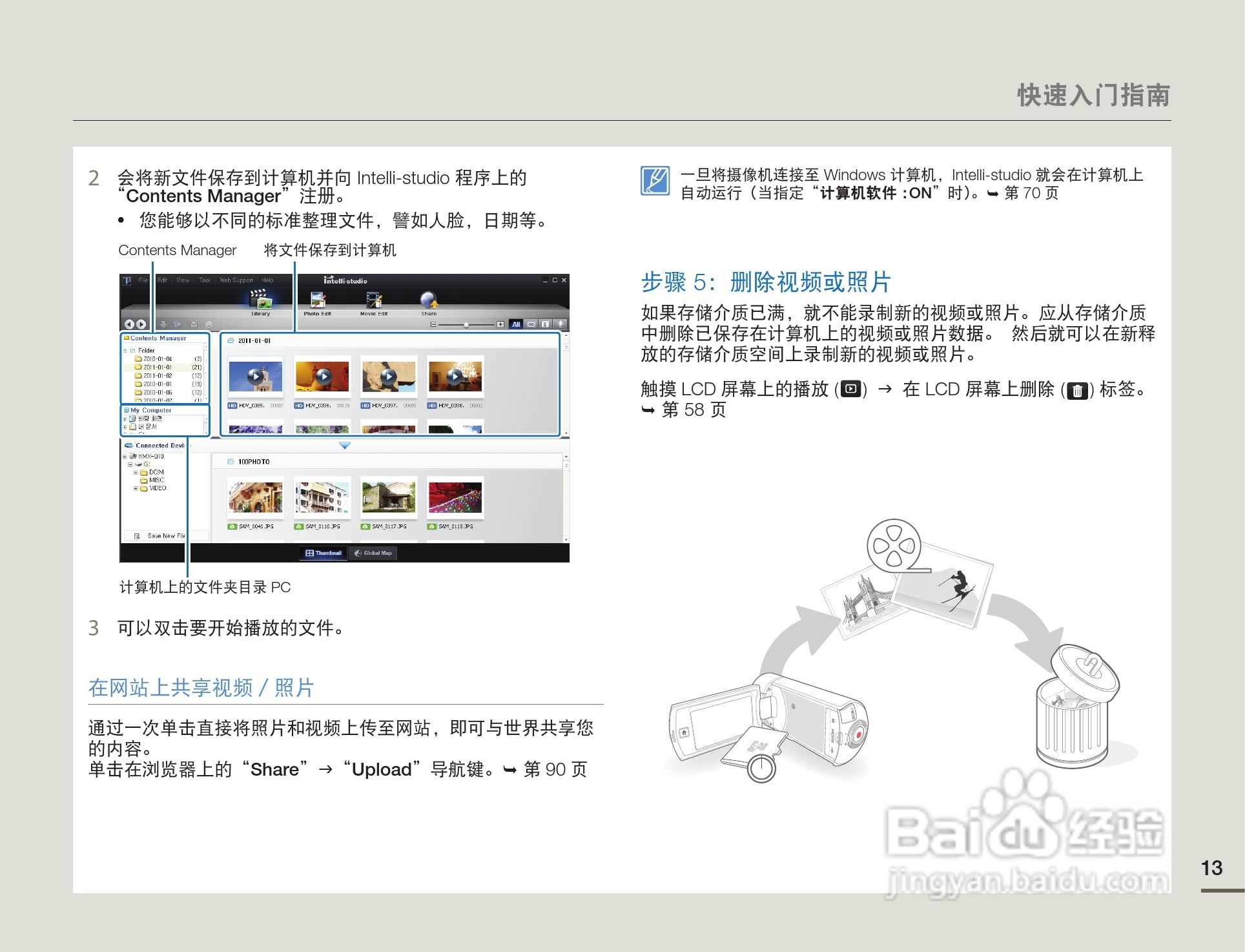Viewport: 1245px width, 952px height.
Task: Open the Photo Edit tool
Action: [318, 300]
